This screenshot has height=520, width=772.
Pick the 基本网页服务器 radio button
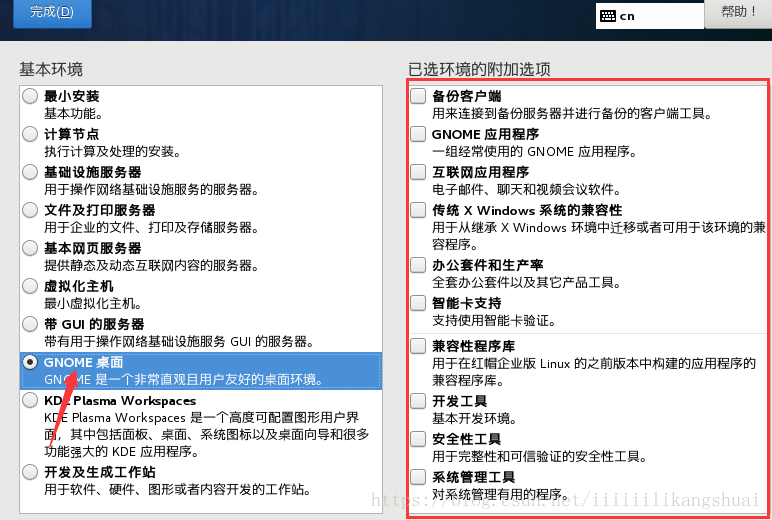(x=30, y=248)
